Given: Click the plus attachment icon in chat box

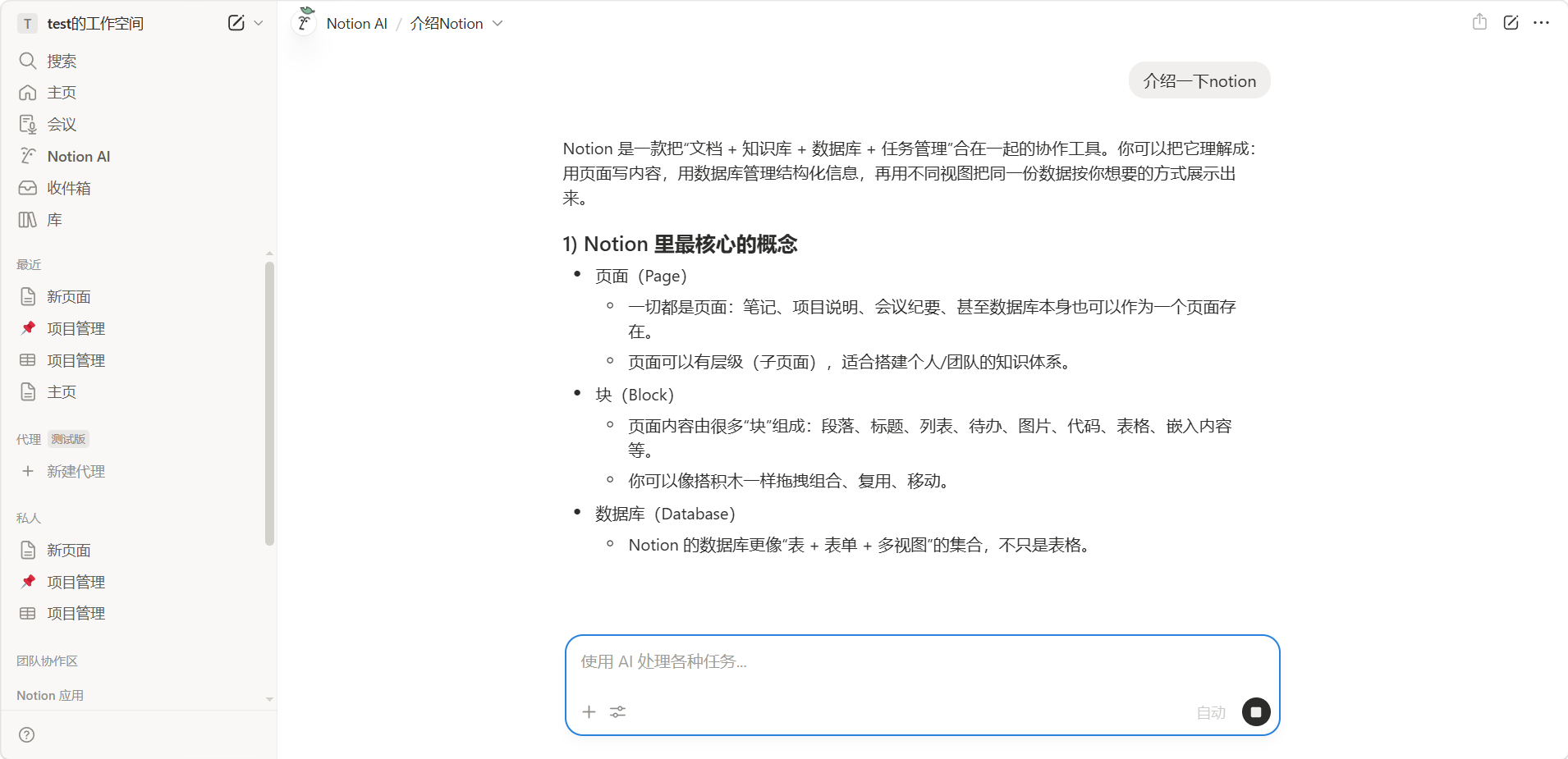Looking at the screenshot, I should [589, 711].
